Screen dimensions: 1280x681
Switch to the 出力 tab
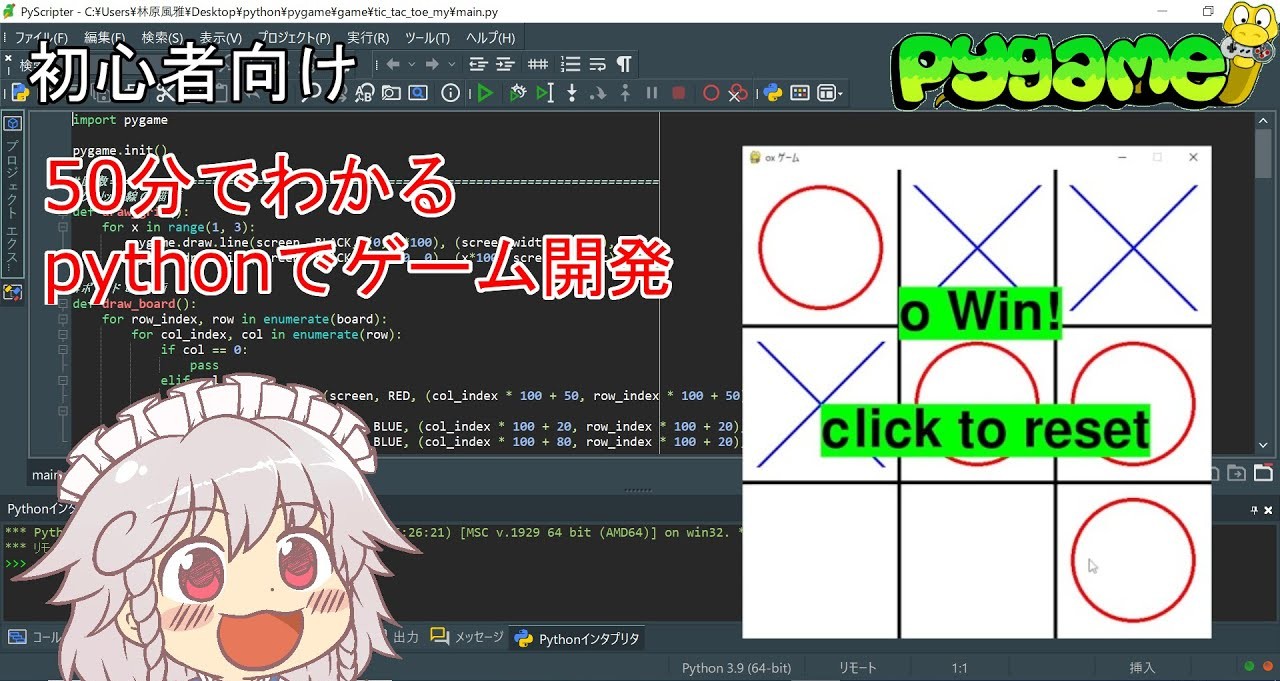(x=405, y=637)
